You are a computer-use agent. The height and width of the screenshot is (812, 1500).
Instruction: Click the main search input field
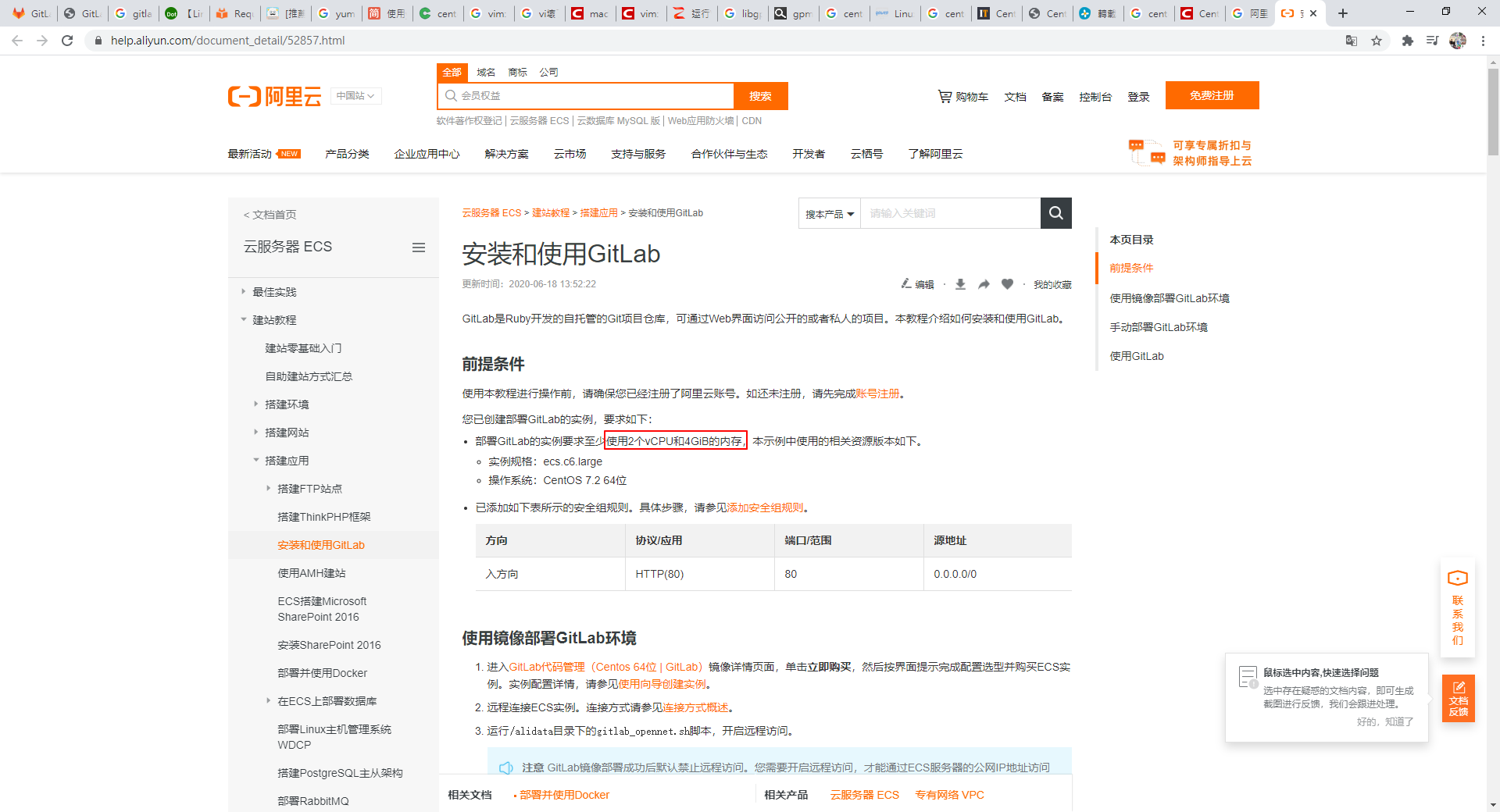pos(585,95)
